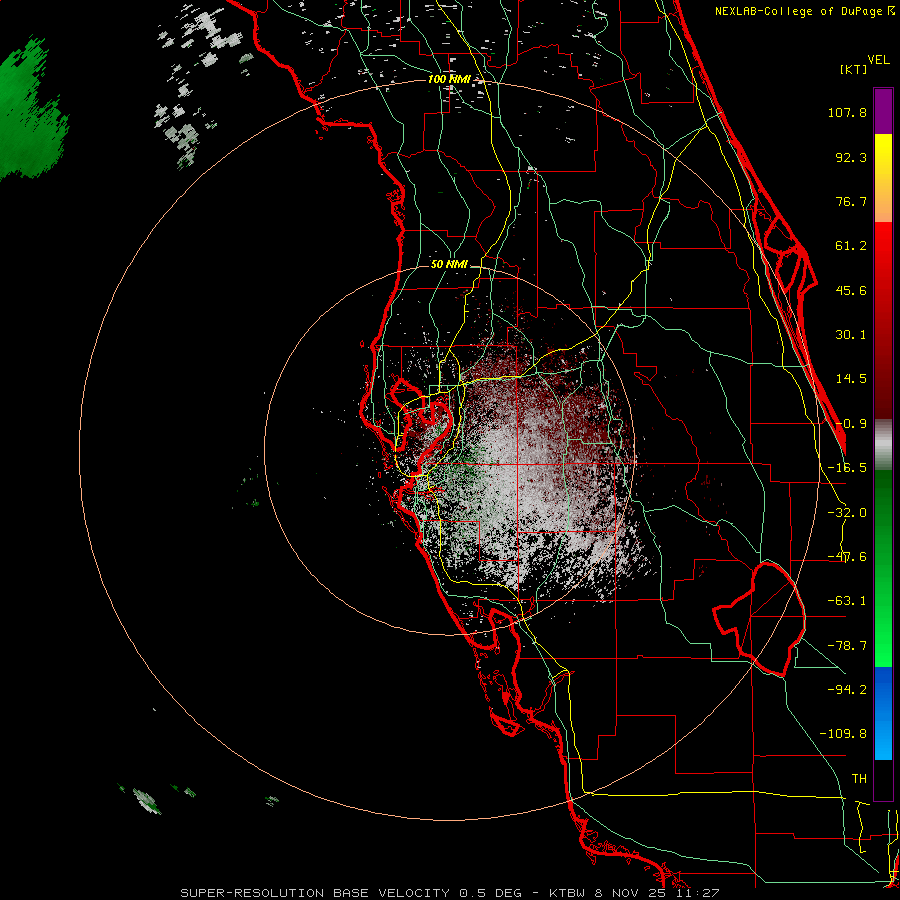Click the 100 NMI range ring label
Viewport: 900px width, 900px height.
(x=448, y=79)
